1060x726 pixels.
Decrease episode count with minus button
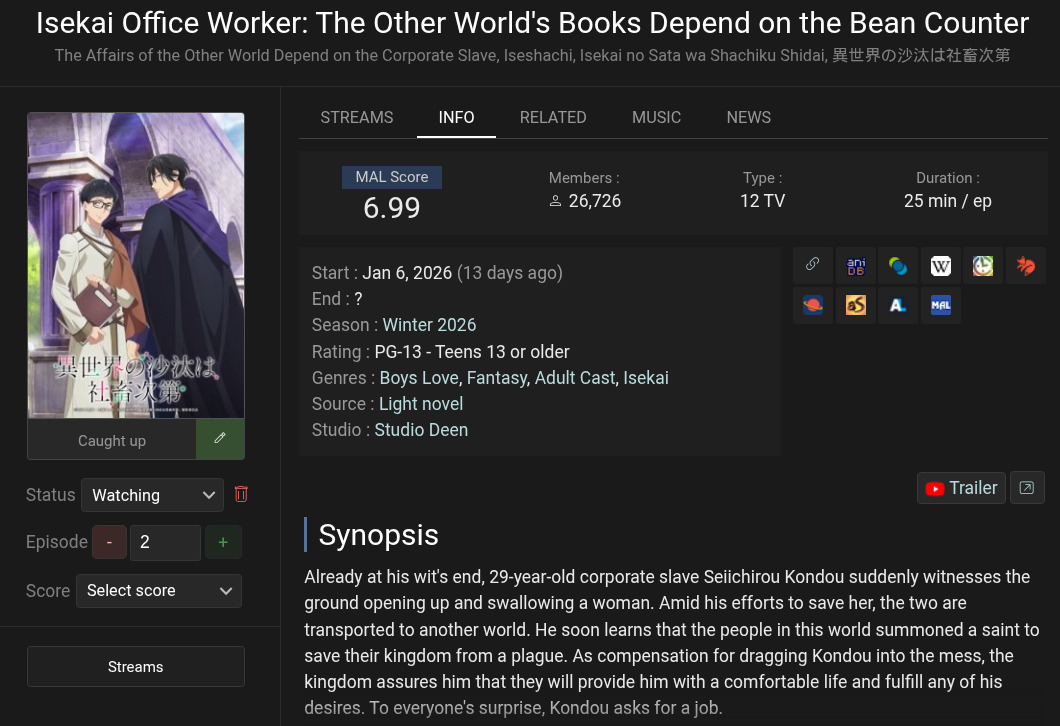click(x=110, y=542)
